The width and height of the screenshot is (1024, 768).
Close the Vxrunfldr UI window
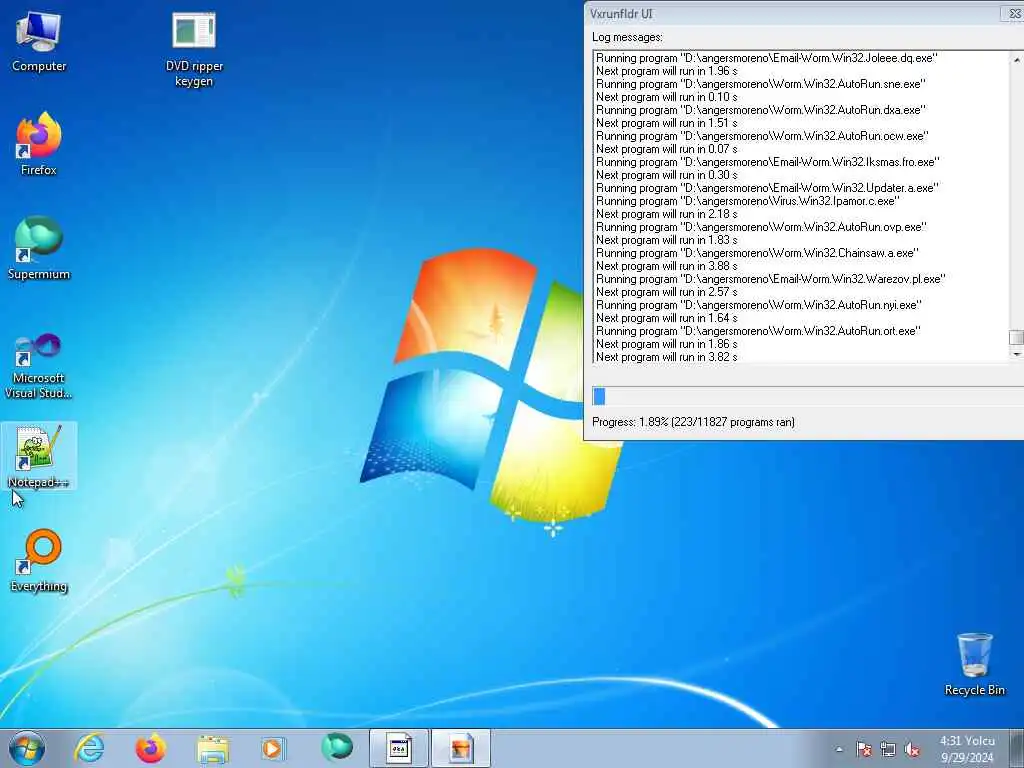point(1014,14)
